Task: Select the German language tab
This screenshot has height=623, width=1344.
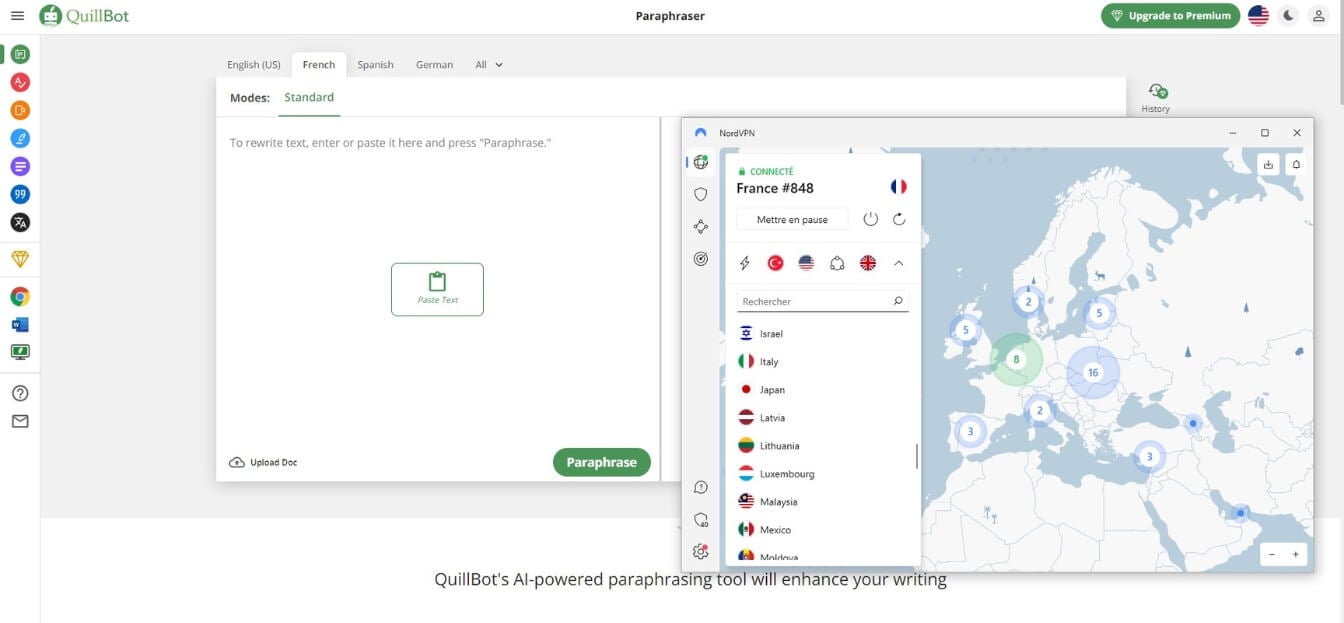Action: (x=434, y=64)
